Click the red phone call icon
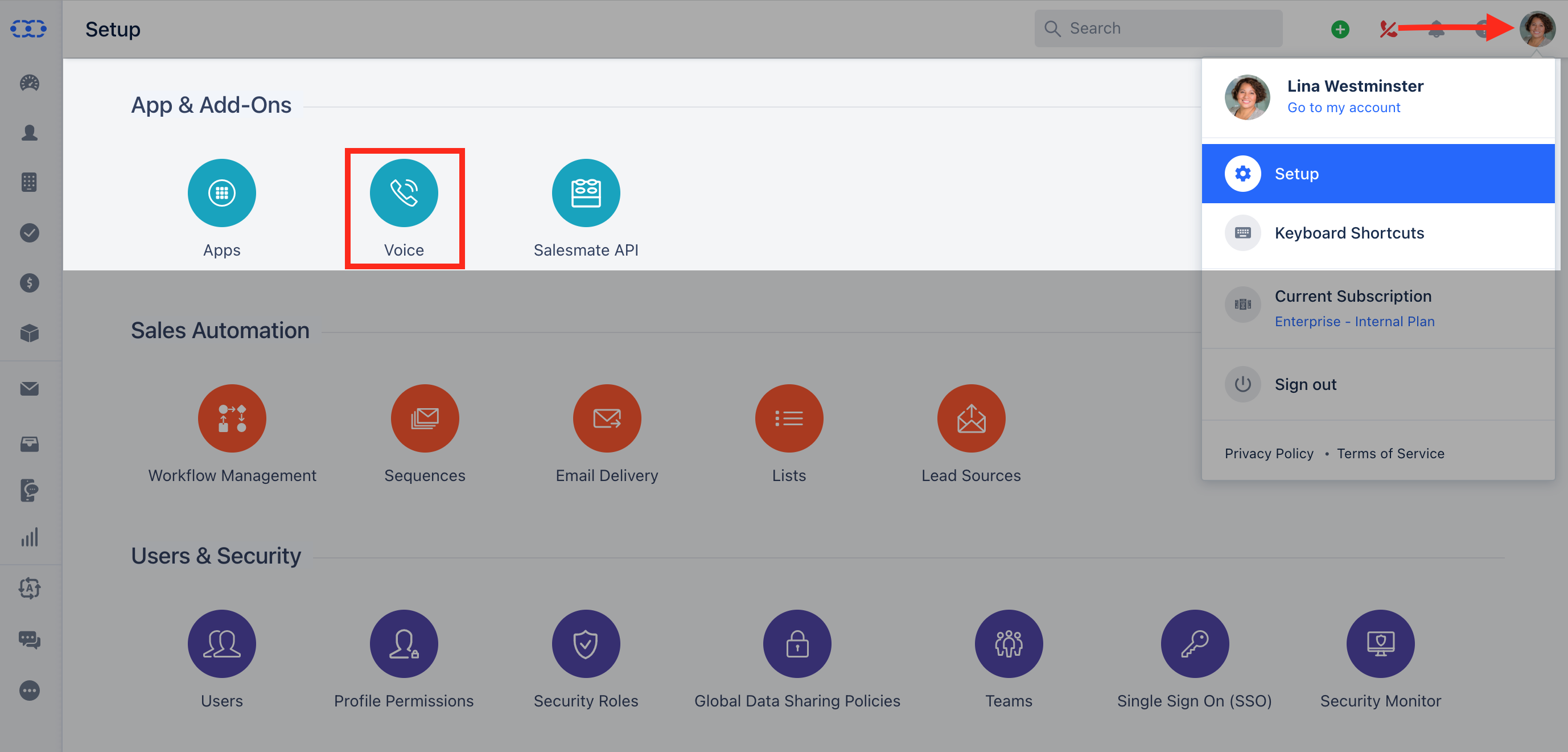Screen dimensions: 1568x752 click(1388, 28)
